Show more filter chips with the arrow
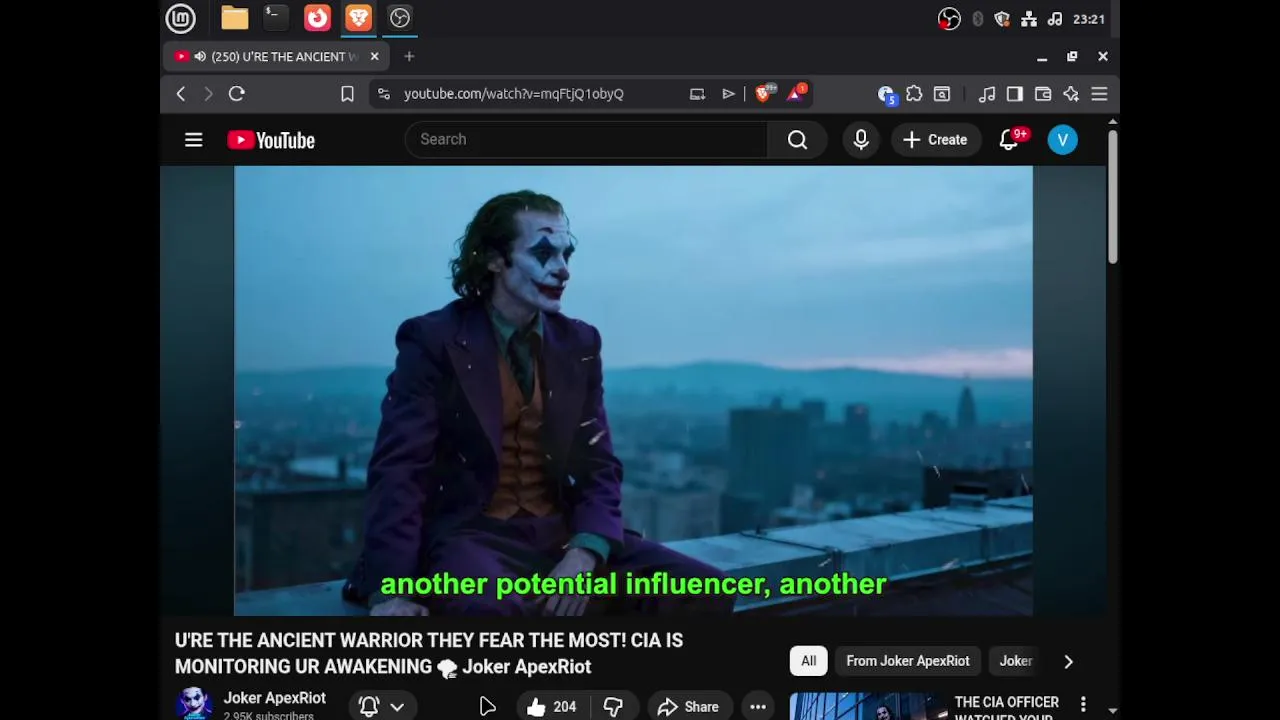Viewport: 1280px width, 720px height. tap(1068, 661)
